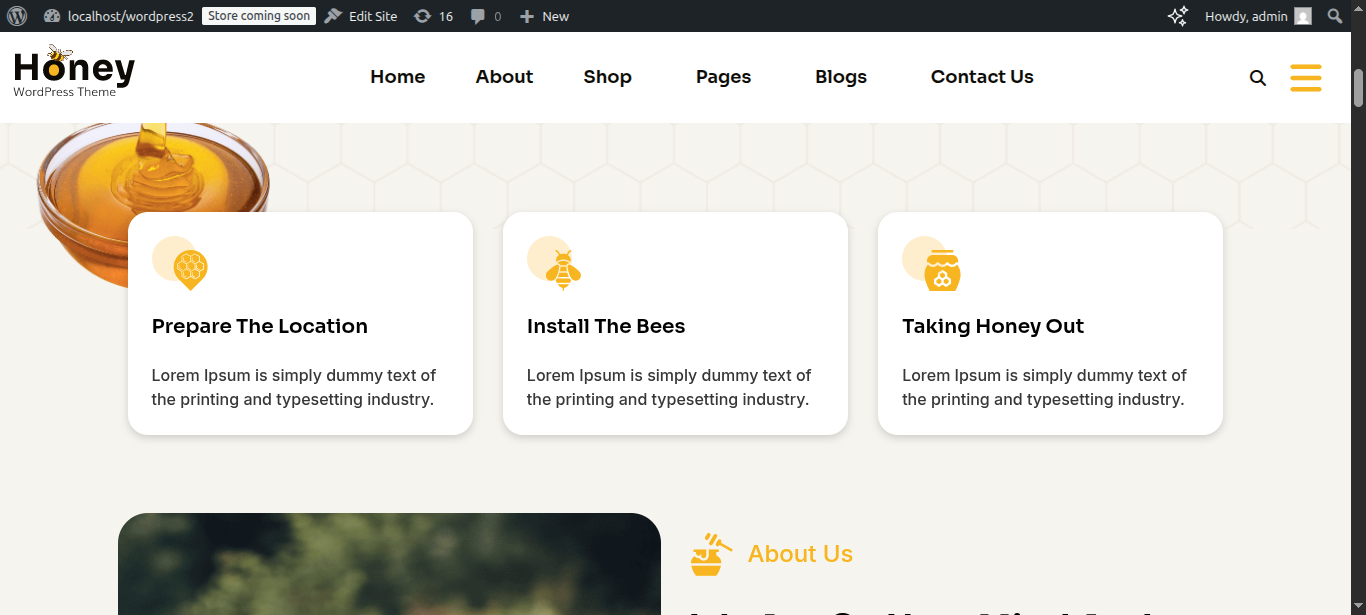Click the admin bar search icon

point(1334,16)
